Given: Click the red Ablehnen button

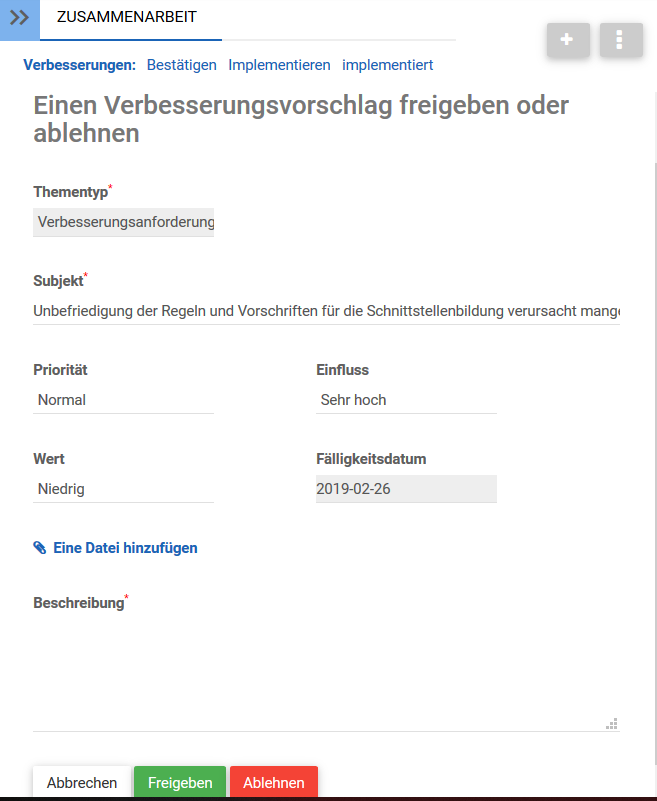Looking at the screenshot, I should 274,783.
